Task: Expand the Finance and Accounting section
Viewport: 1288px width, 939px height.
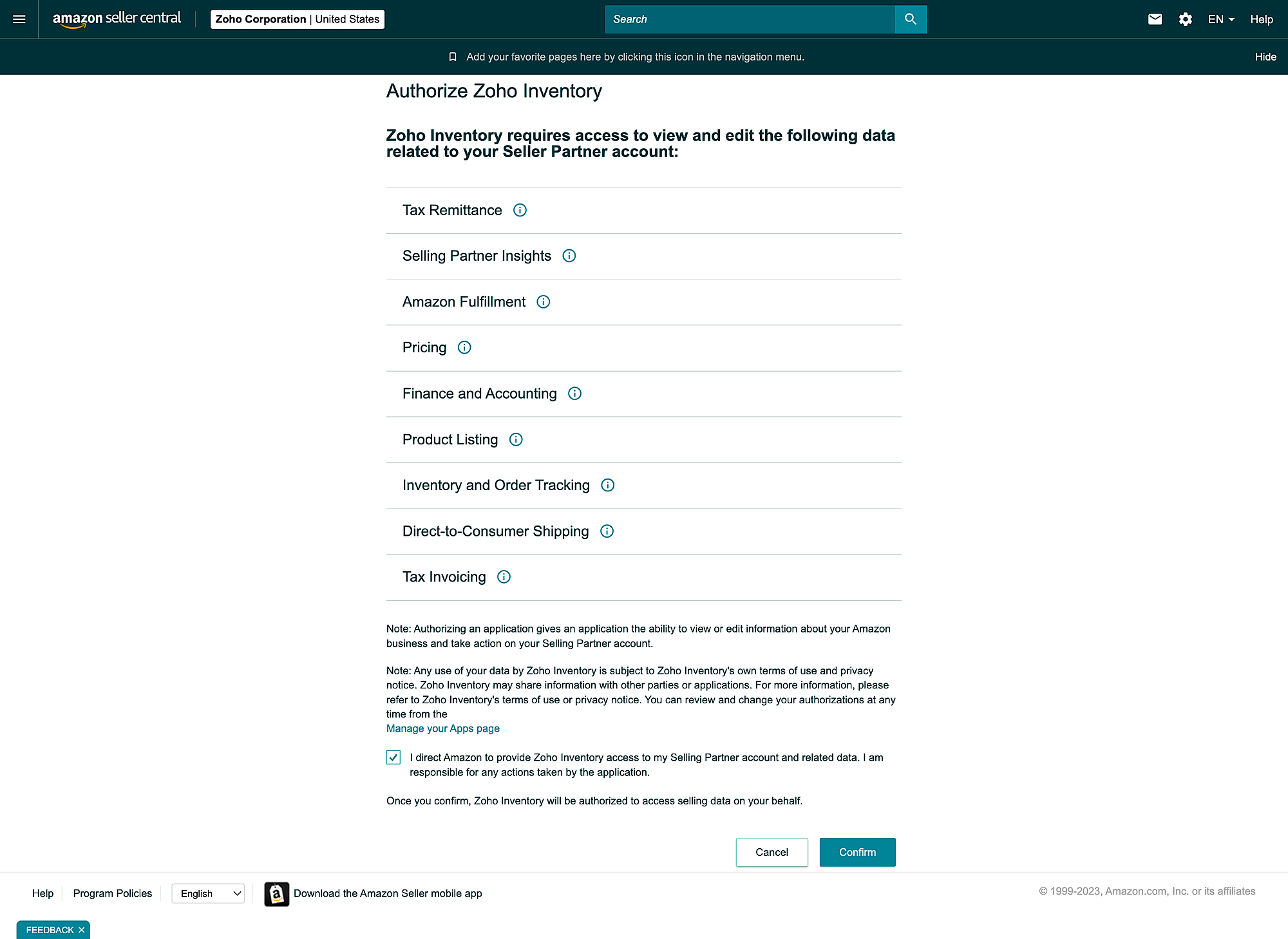Action: (644, 393)
